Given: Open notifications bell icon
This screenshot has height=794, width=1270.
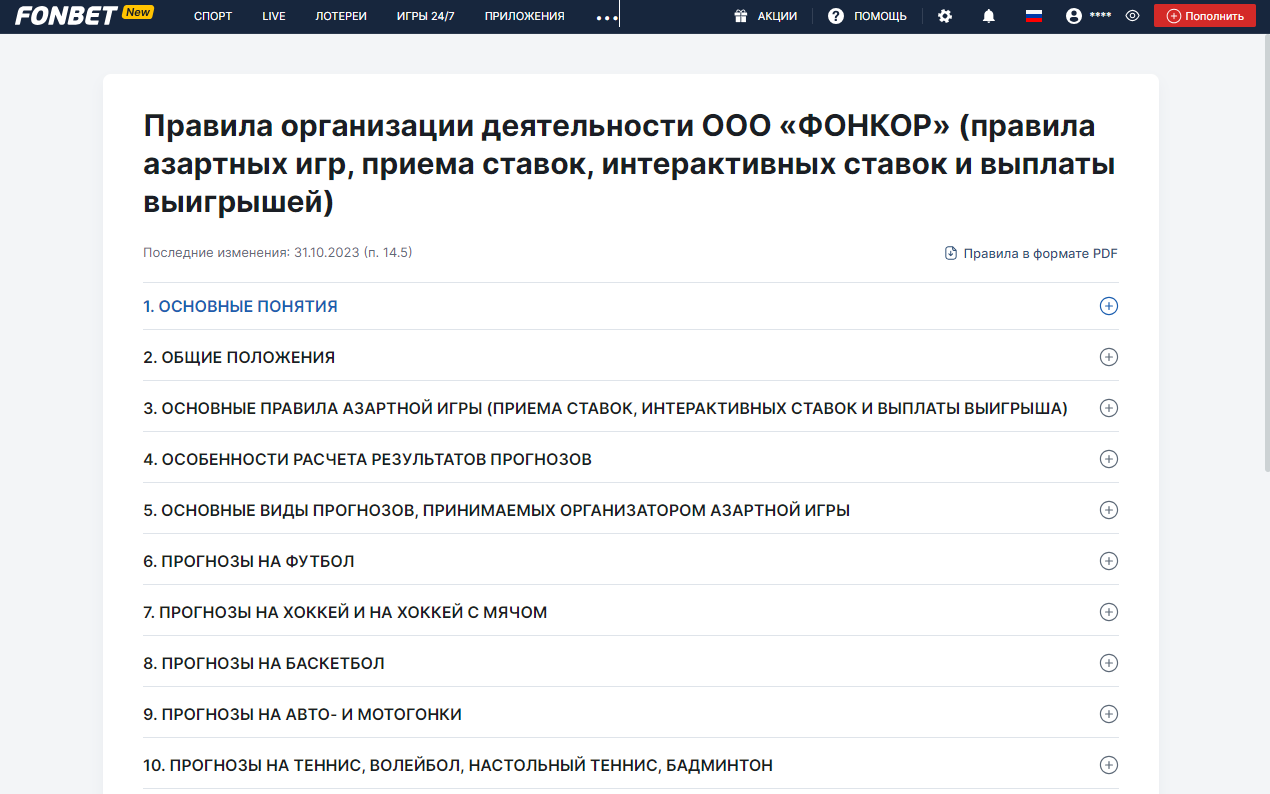Looking at the screenshot, I should tap(989, 16).
